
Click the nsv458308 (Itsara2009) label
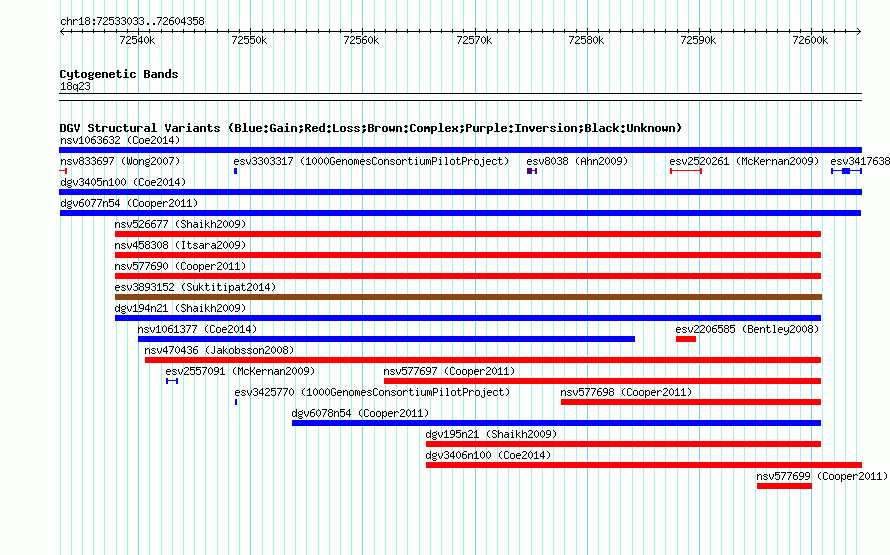[x=180, y=245]
